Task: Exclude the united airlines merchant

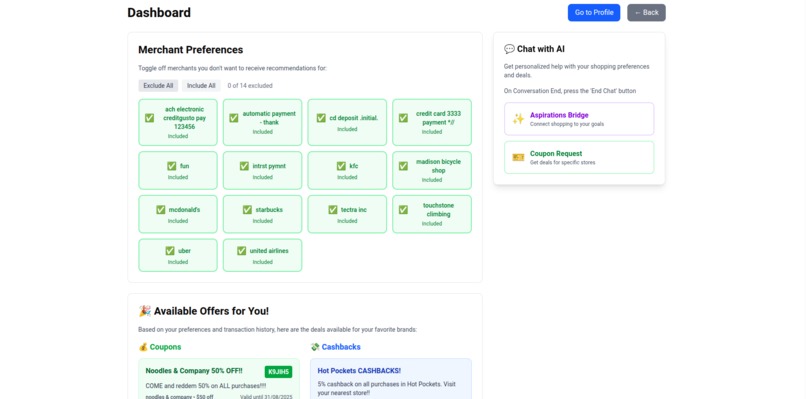Action: coord(262,255)
